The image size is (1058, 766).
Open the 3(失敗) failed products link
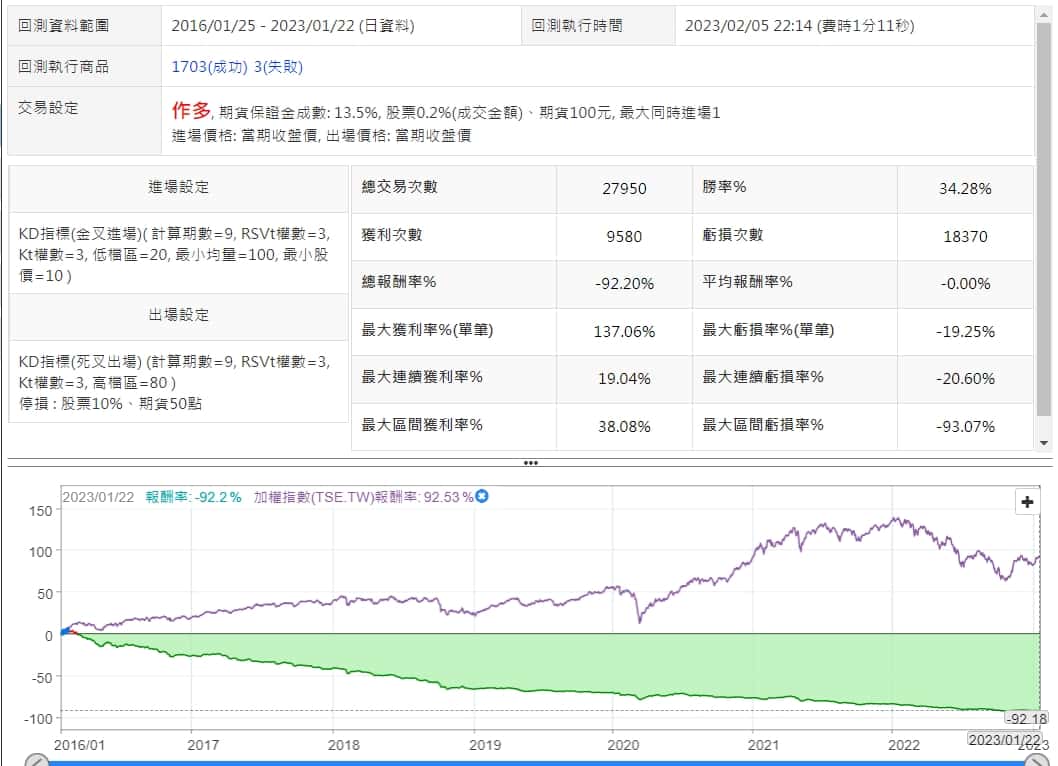pos(279,67)
